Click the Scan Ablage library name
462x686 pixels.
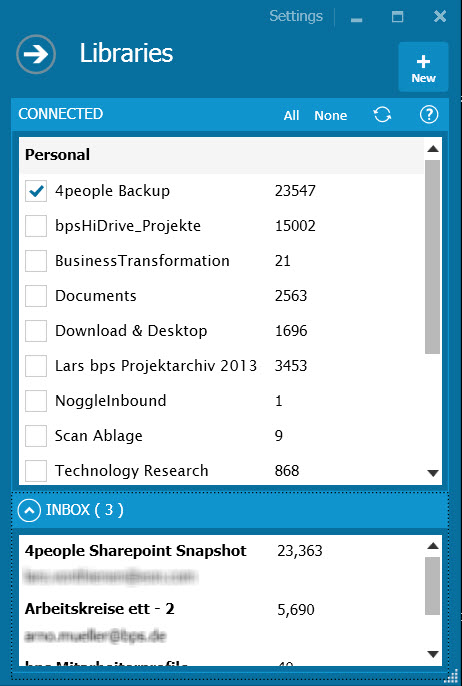[x=98, y=436]
